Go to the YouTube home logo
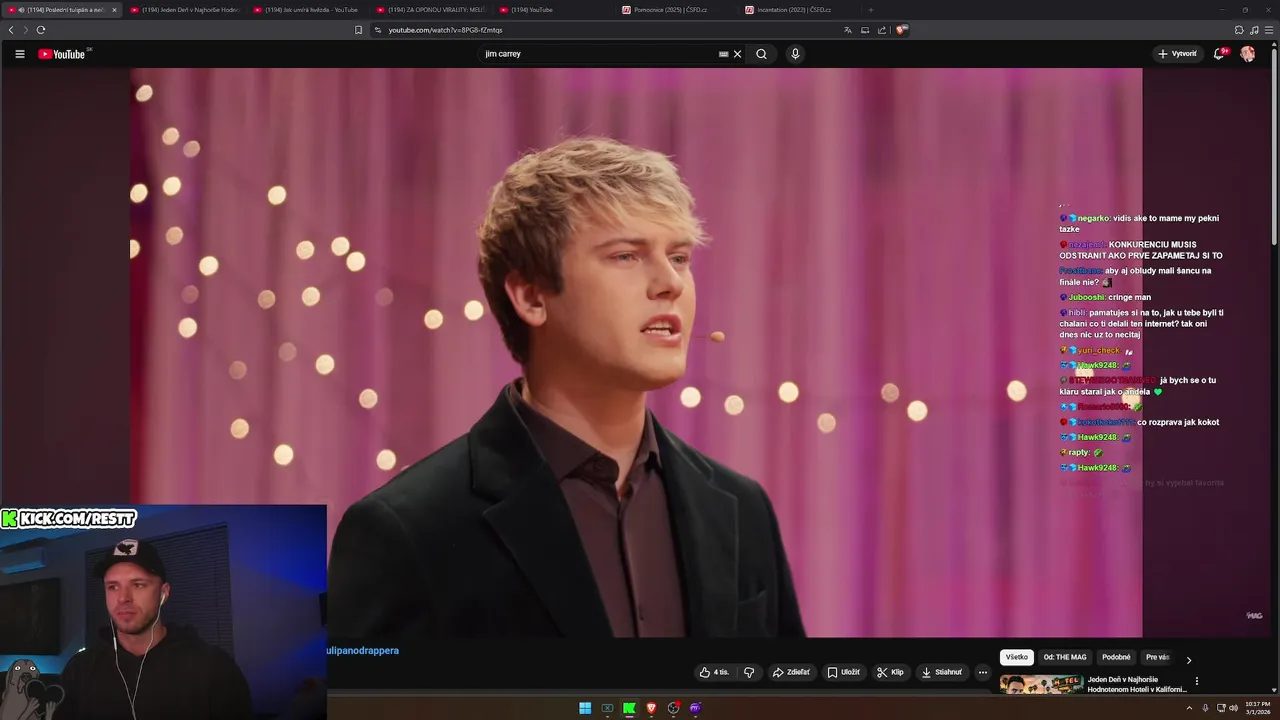 click(x=62, y=54)
